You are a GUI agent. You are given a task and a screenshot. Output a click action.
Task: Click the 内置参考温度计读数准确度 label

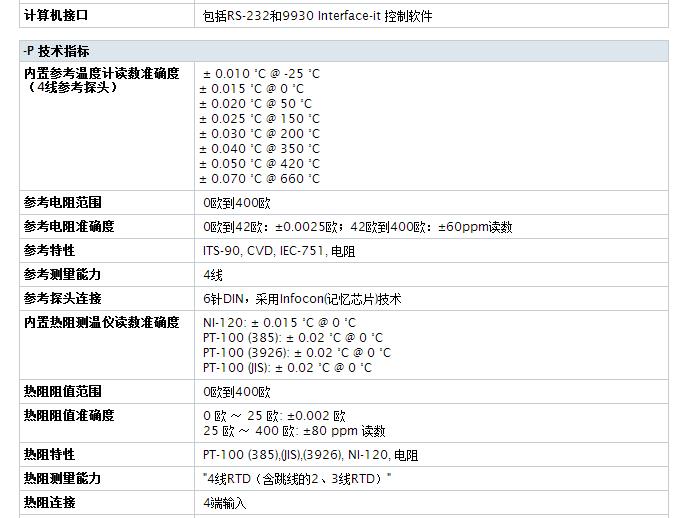[101, 73]
